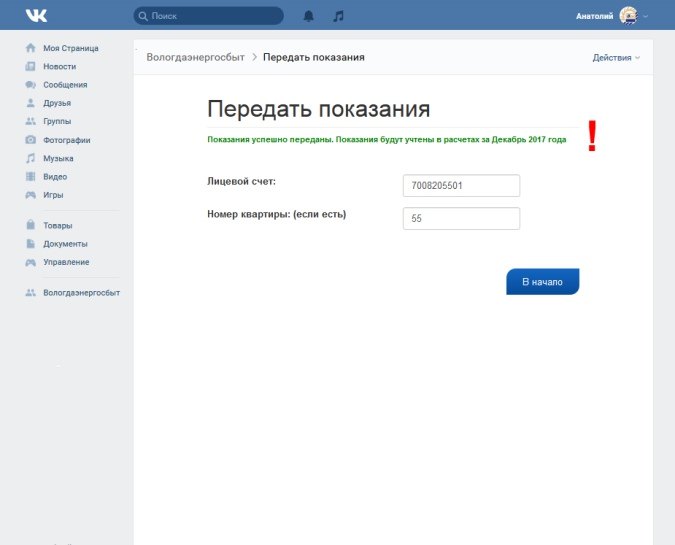Click the VK logo in header
675x545 pixels.
click(x=36, y=16)
